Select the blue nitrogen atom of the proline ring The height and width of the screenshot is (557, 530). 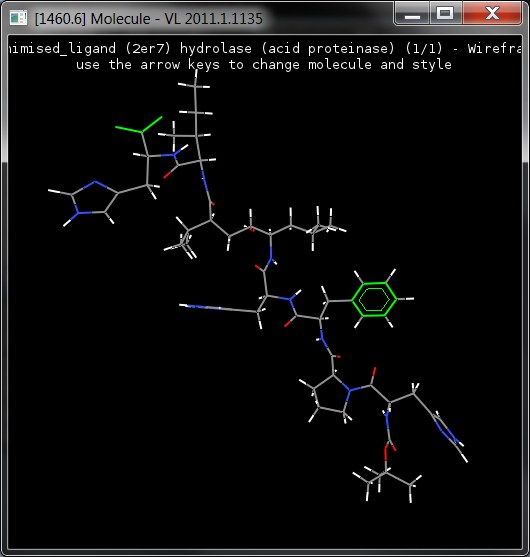350,390
